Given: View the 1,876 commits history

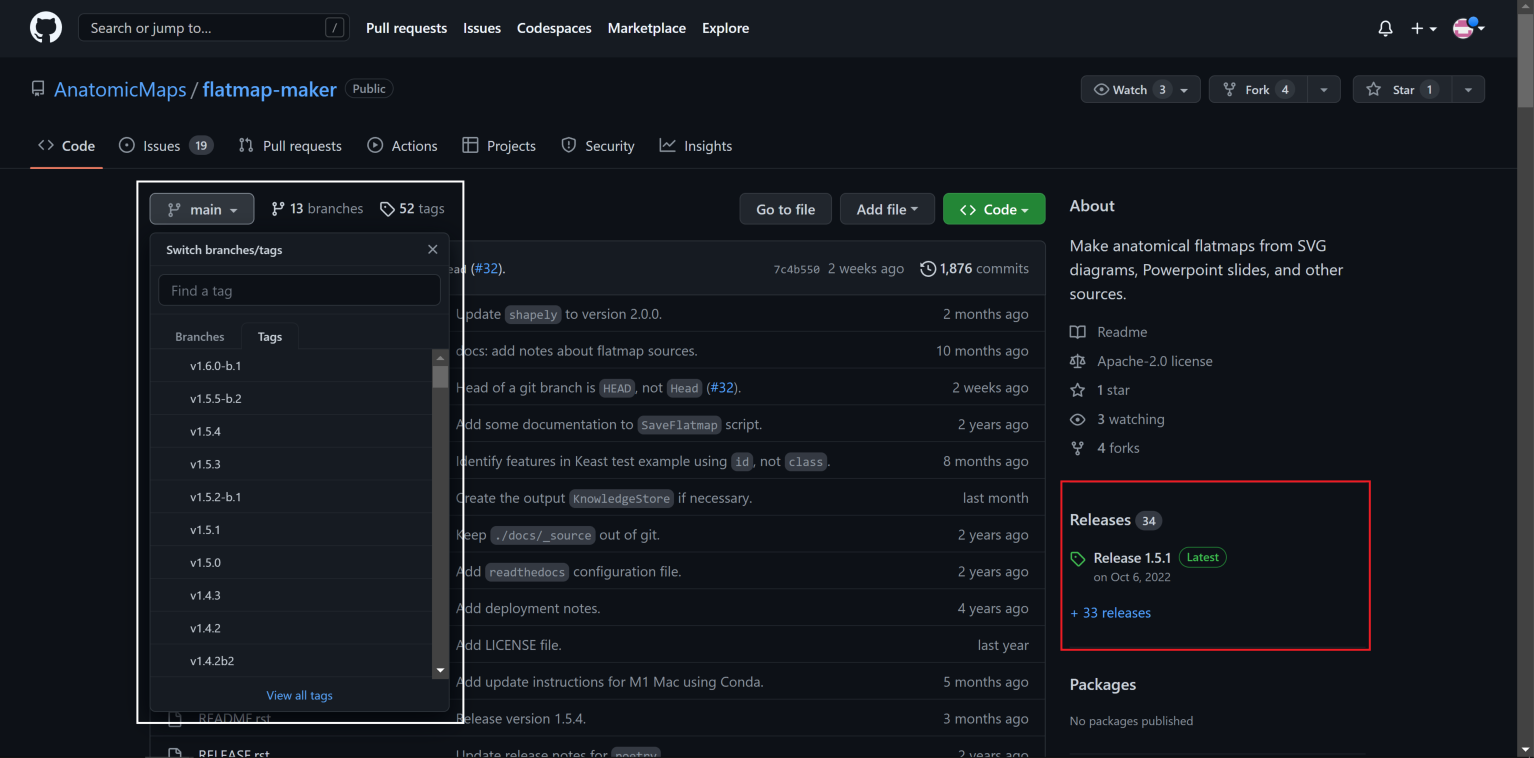Looking at the screenshot, I should point(974,268).
